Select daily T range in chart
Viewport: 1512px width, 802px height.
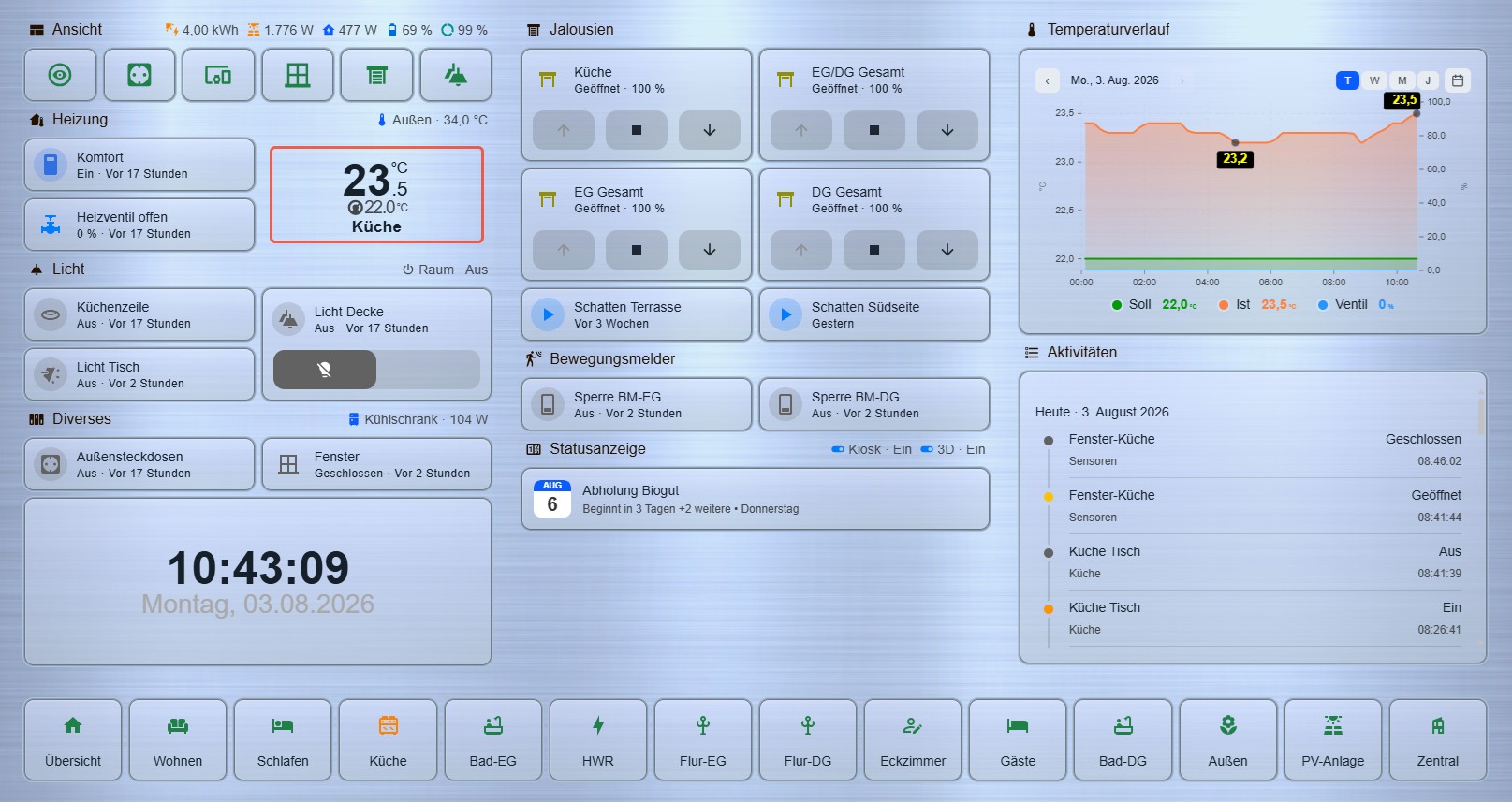[1347, 80]
